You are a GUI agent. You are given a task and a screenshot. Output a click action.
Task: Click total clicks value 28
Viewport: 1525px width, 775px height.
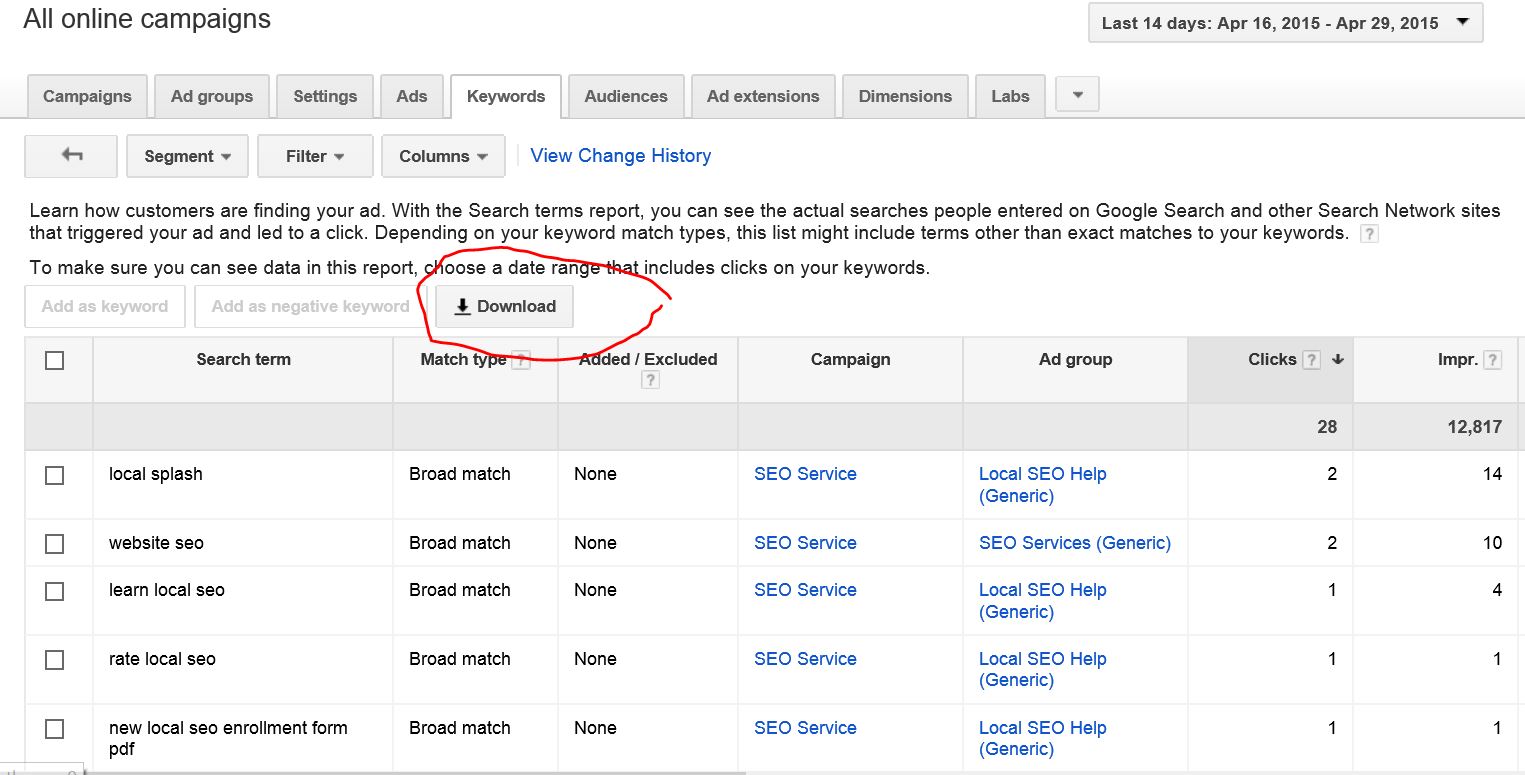[1327, 427]
